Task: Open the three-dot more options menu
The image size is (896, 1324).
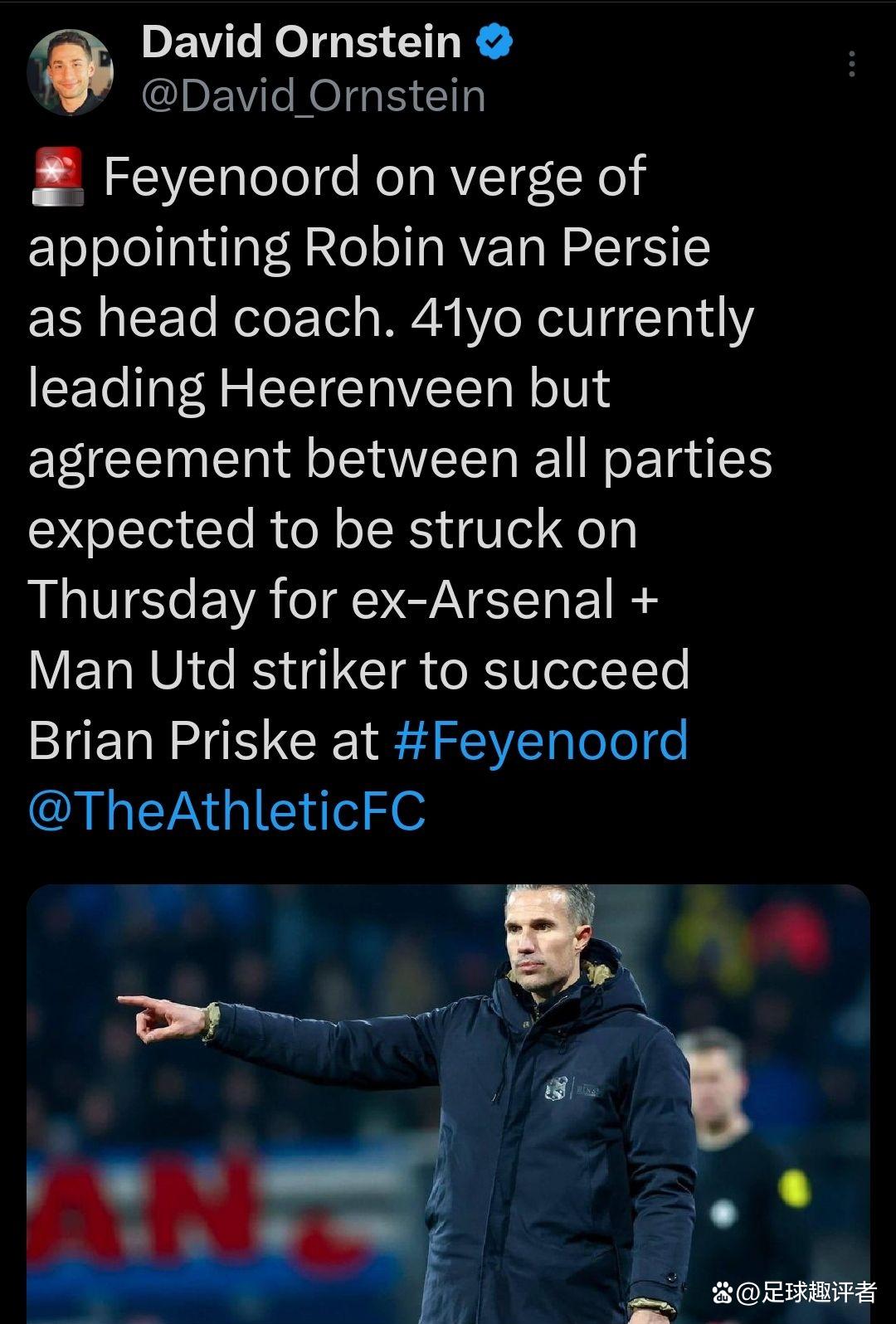Action: click(852, 65)
